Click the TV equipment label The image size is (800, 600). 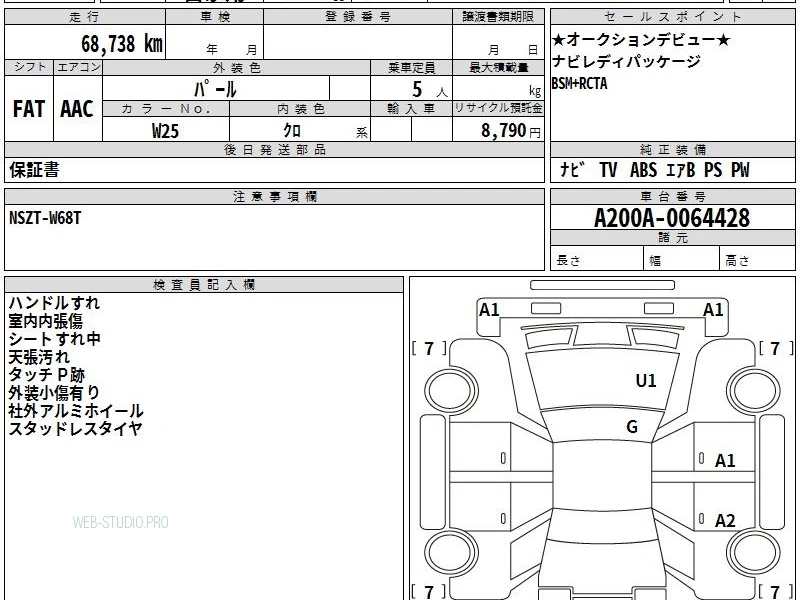pyautogui.click(x=608, y=169)
